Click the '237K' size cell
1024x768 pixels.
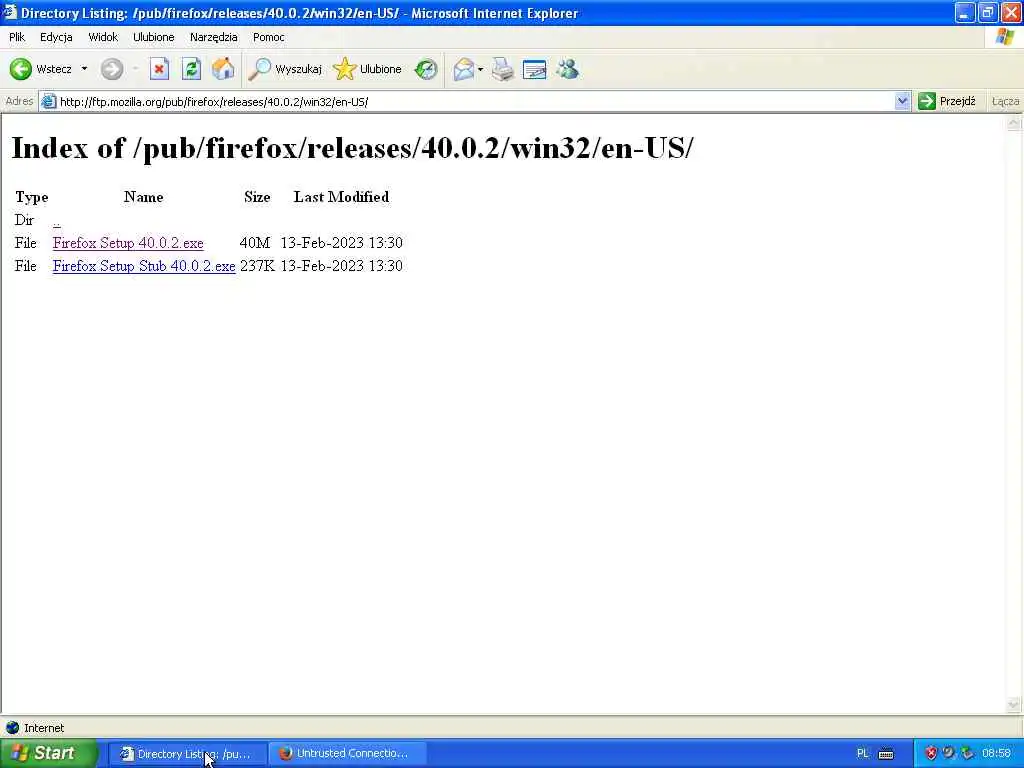point(257,266)
